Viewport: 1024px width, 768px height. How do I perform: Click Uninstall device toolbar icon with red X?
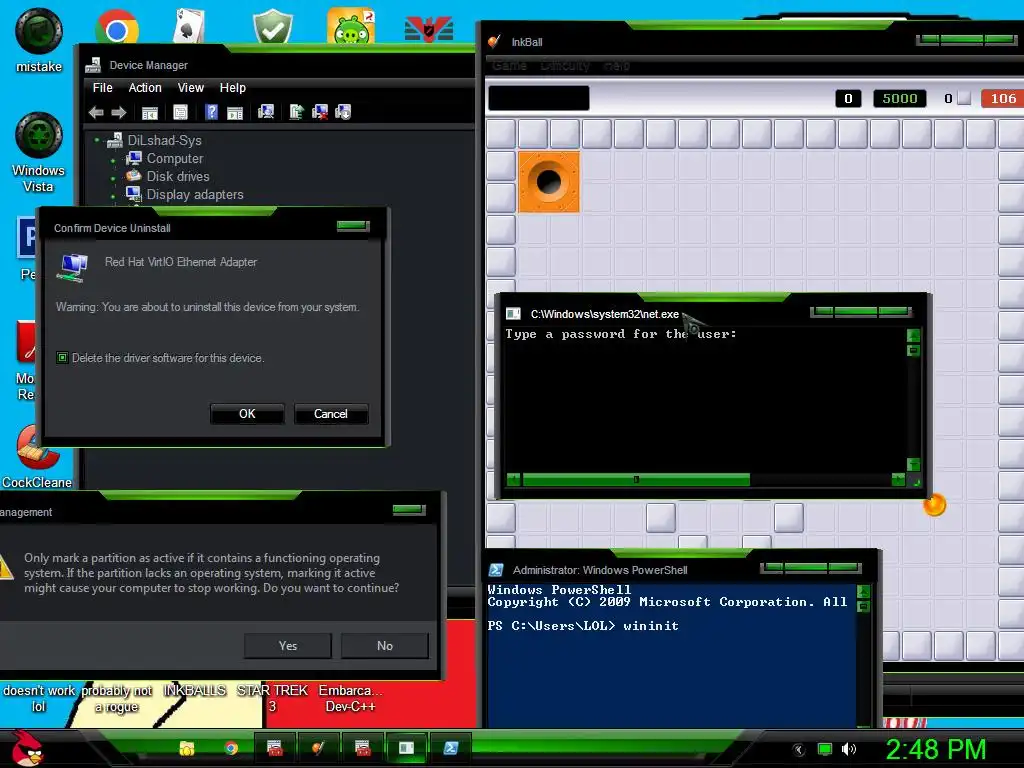pos(320,112)
